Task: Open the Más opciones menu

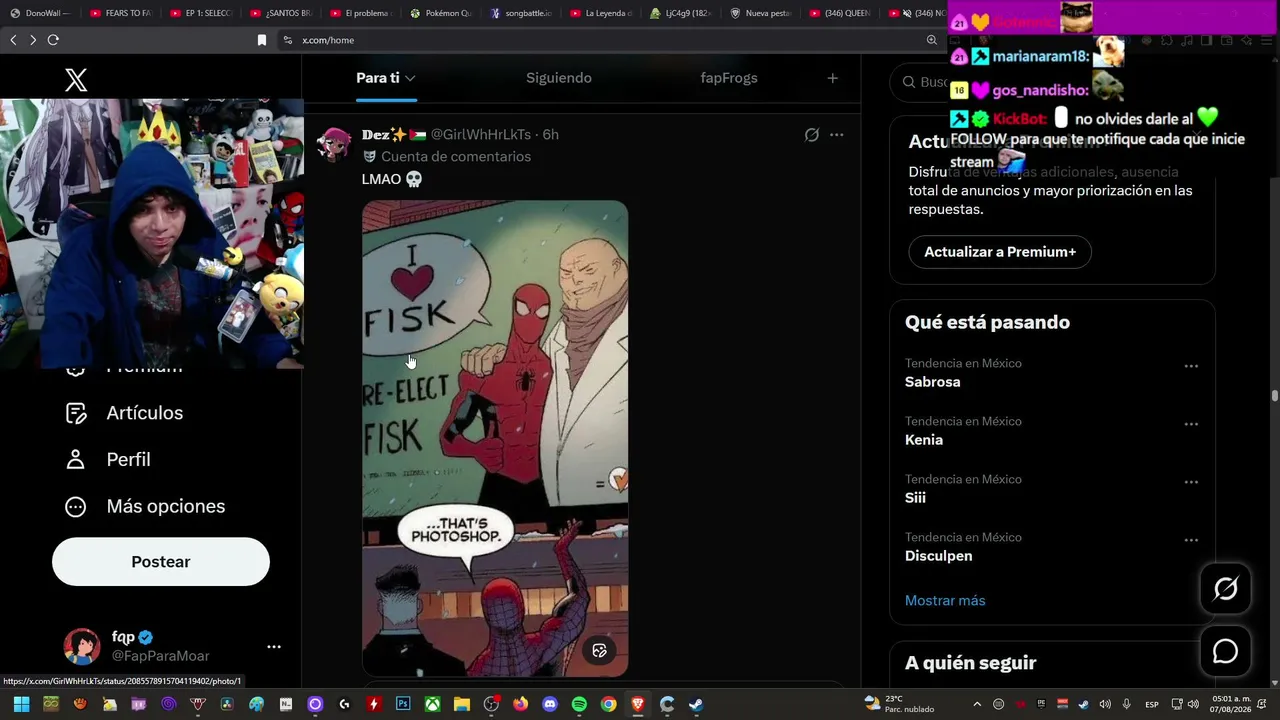Action: tap(145, 507)
